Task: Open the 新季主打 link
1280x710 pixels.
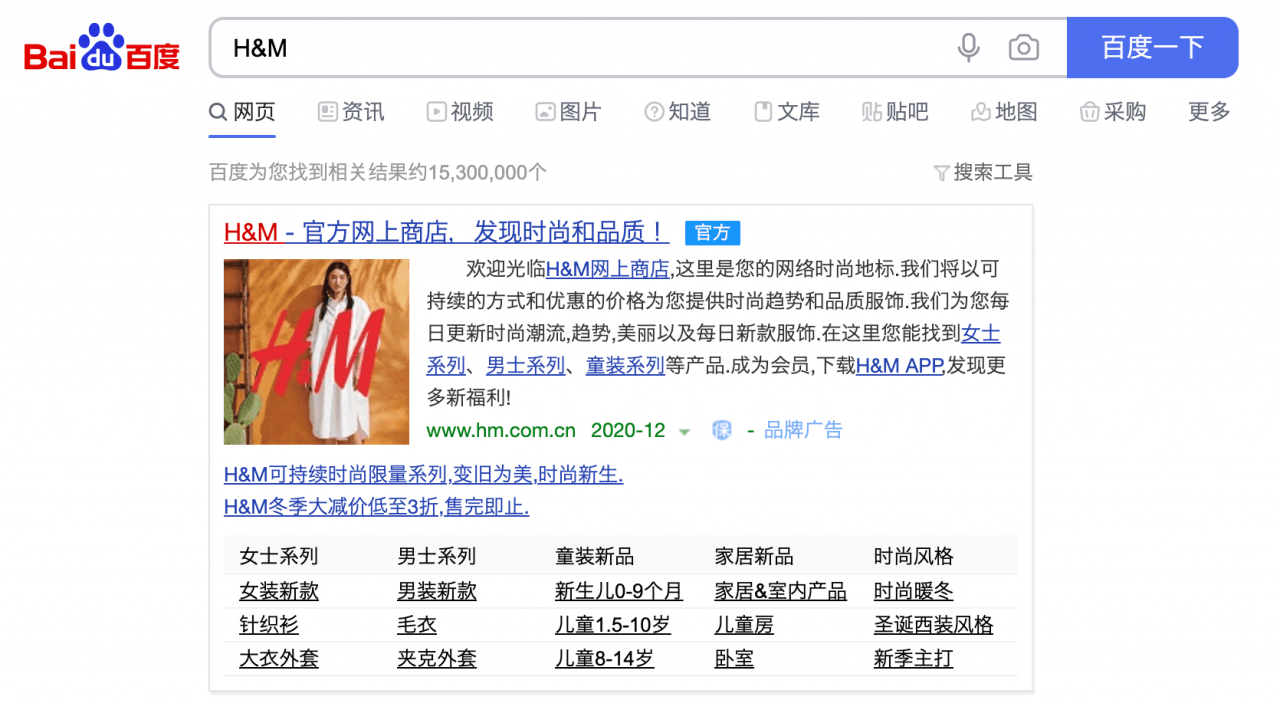Action: click(914, 659)
